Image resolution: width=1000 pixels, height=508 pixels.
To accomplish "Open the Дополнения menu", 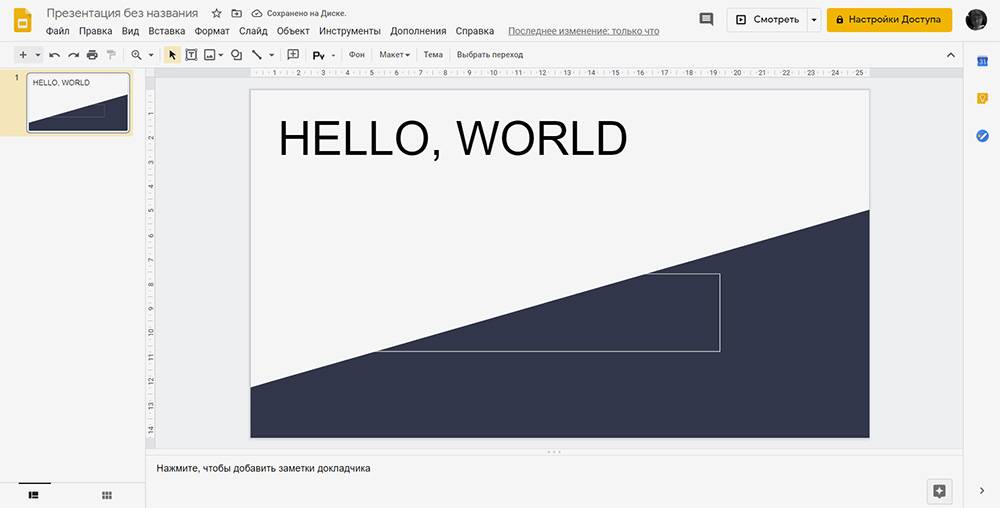I will pyautogui.click(x=418, y=31).
